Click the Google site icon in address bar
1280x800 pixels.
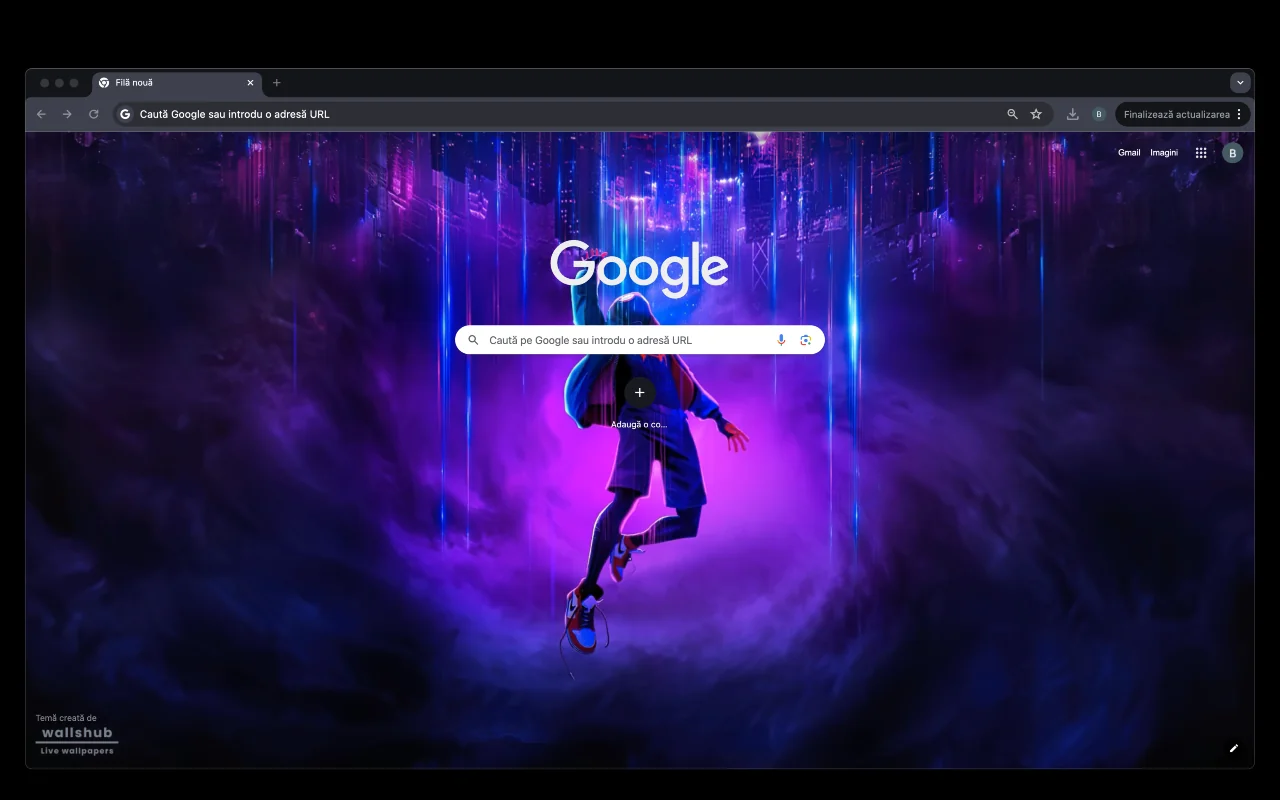click(x=125, y=114)
